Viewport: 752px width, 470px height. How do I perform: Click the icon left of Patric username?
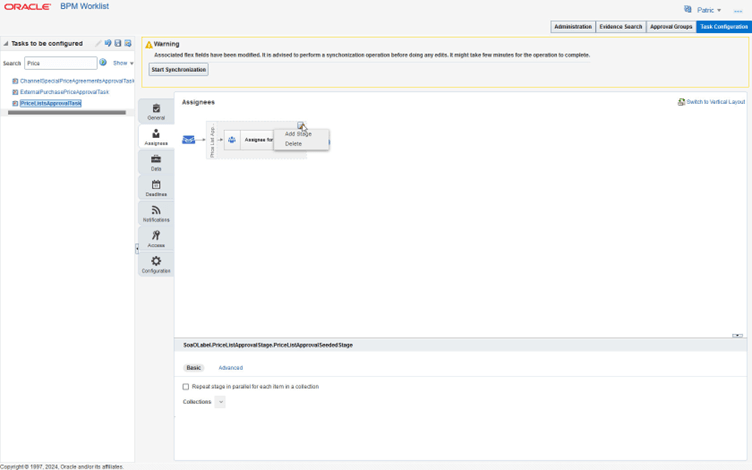click(688, 9)
